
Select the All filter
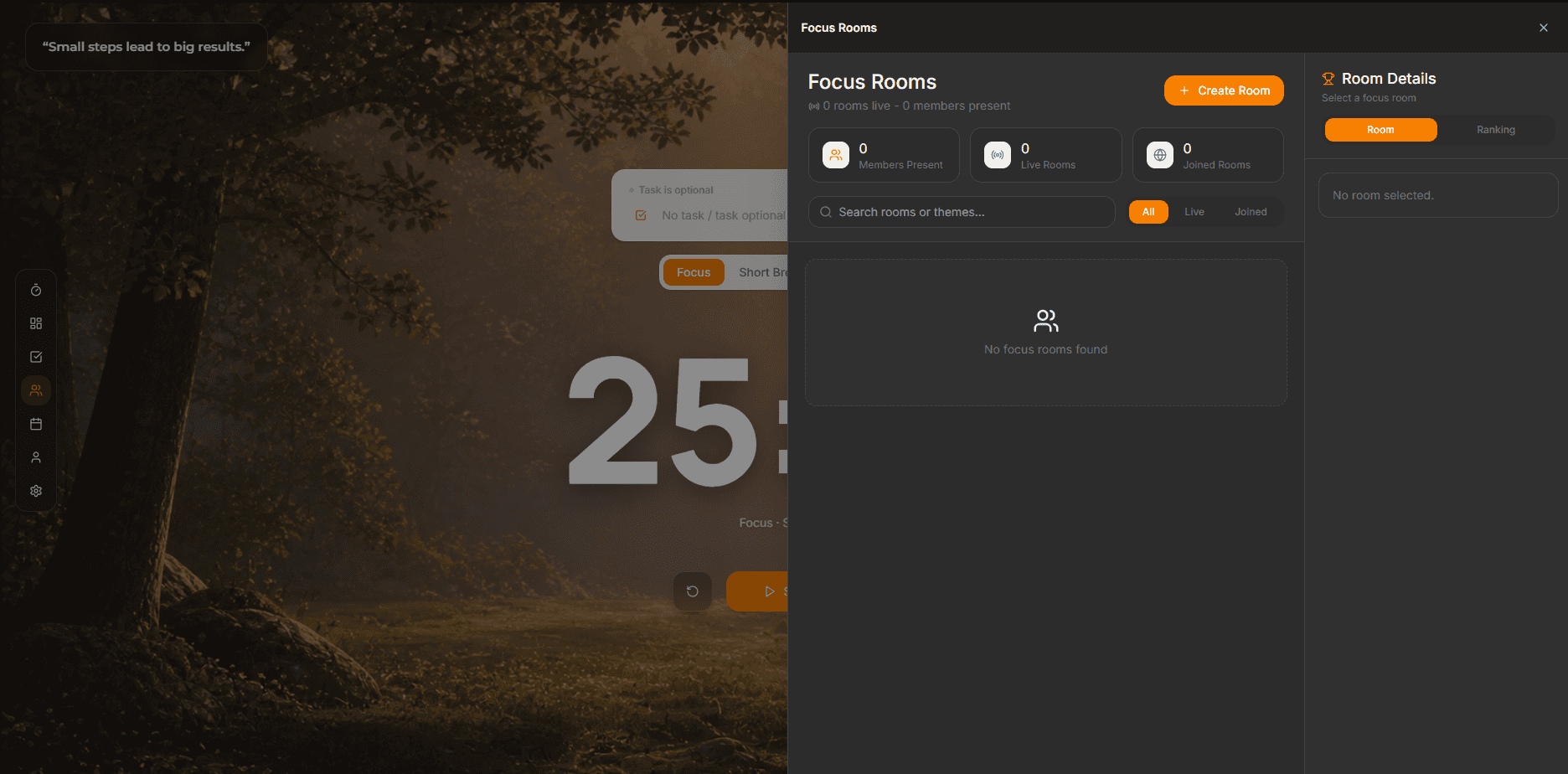(x=1148, y=212)
